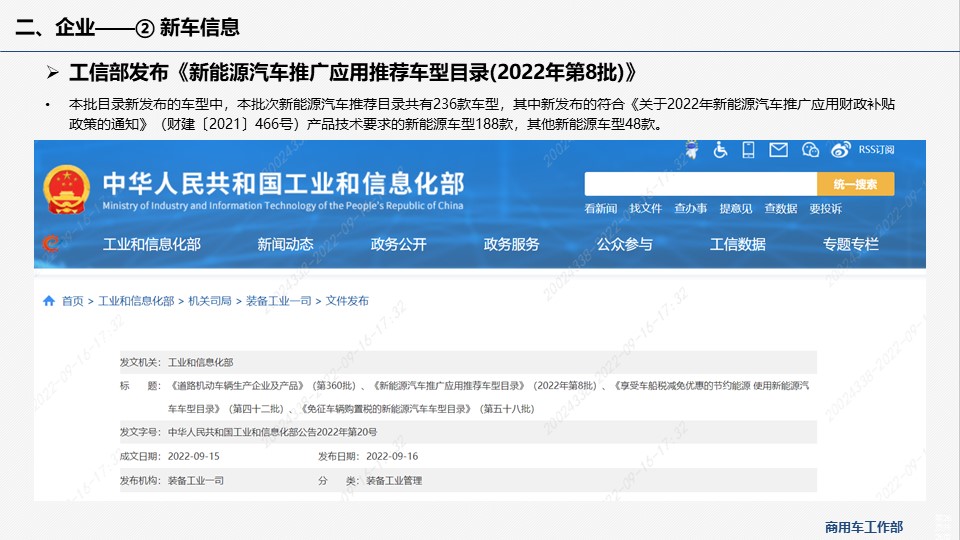Open the Weibo icon
Screen dimensions: 960x540
(x=841, y=149)
